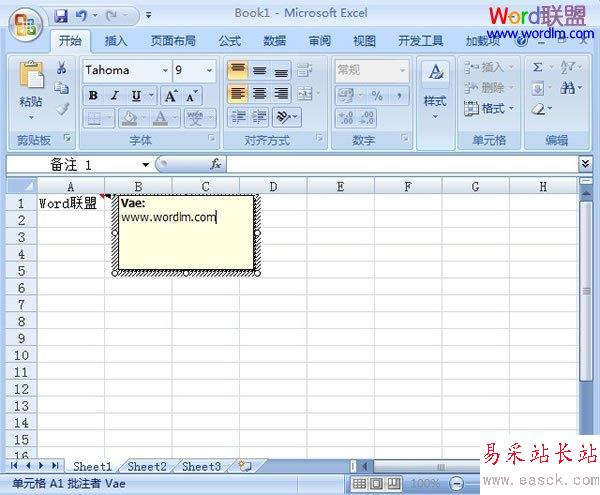Screen dimensions: 600x495
Task: Click the Clear eraser icon
Action: [541, 109]
